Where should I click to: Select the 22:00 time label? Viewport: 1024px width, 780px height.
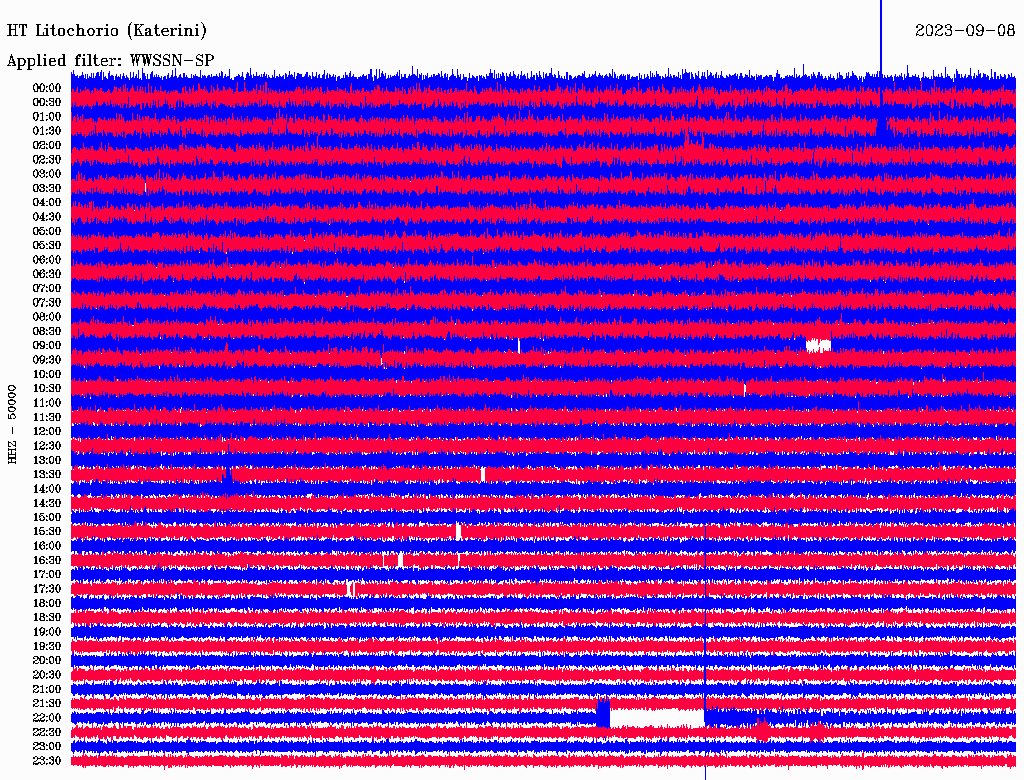tap(47, 719)
